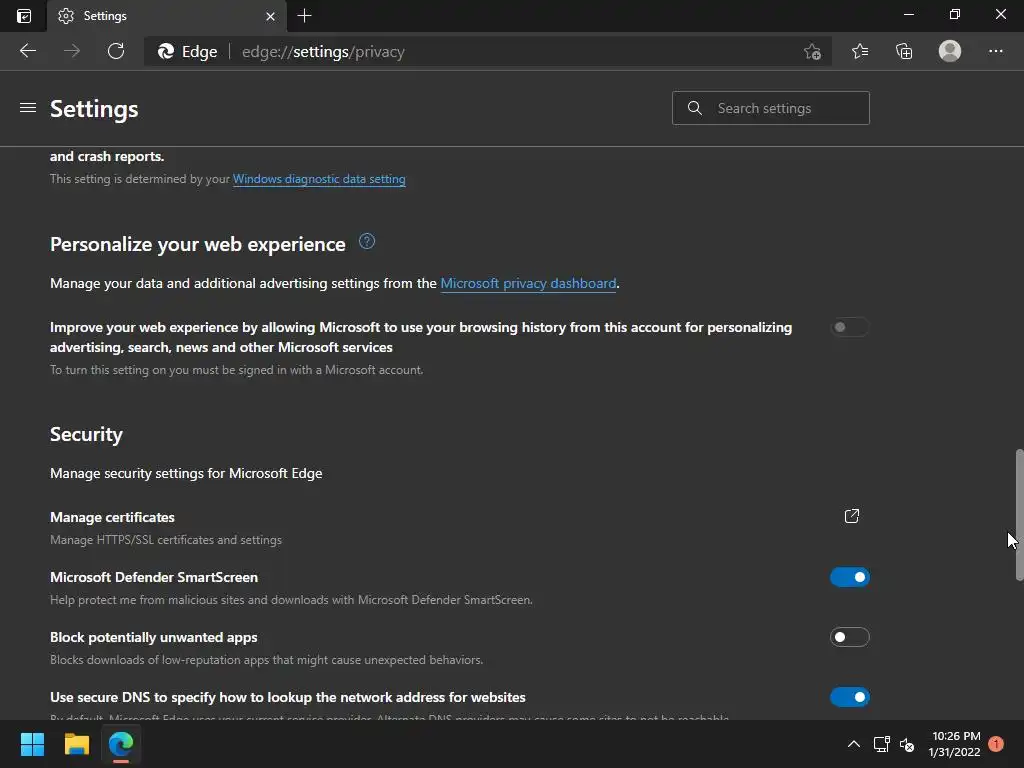Open the Microsoft privacy dashboard link

(x=528, y=283)
